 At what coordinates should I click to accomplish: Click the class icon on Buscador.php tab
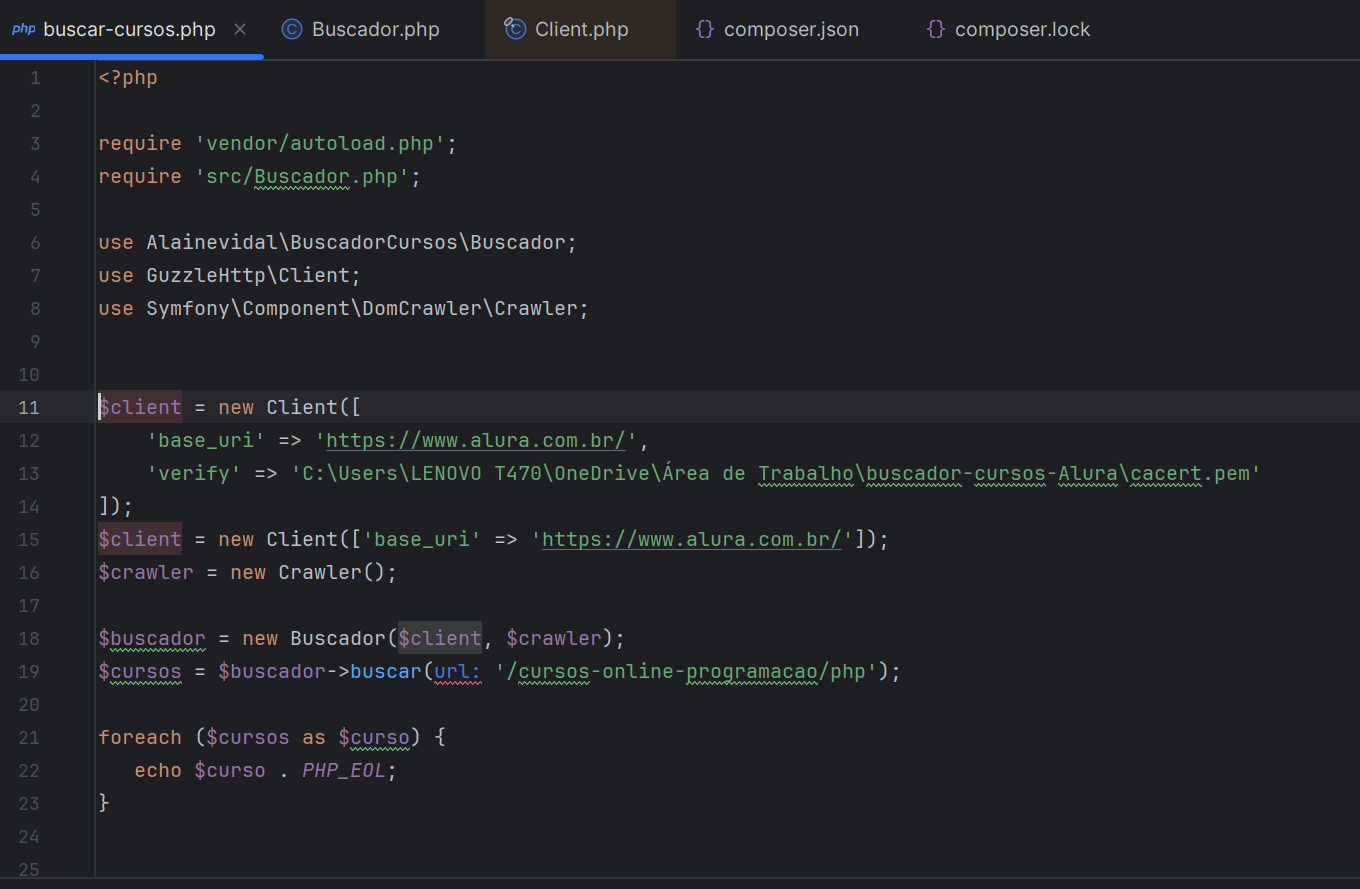coord(292,29)
